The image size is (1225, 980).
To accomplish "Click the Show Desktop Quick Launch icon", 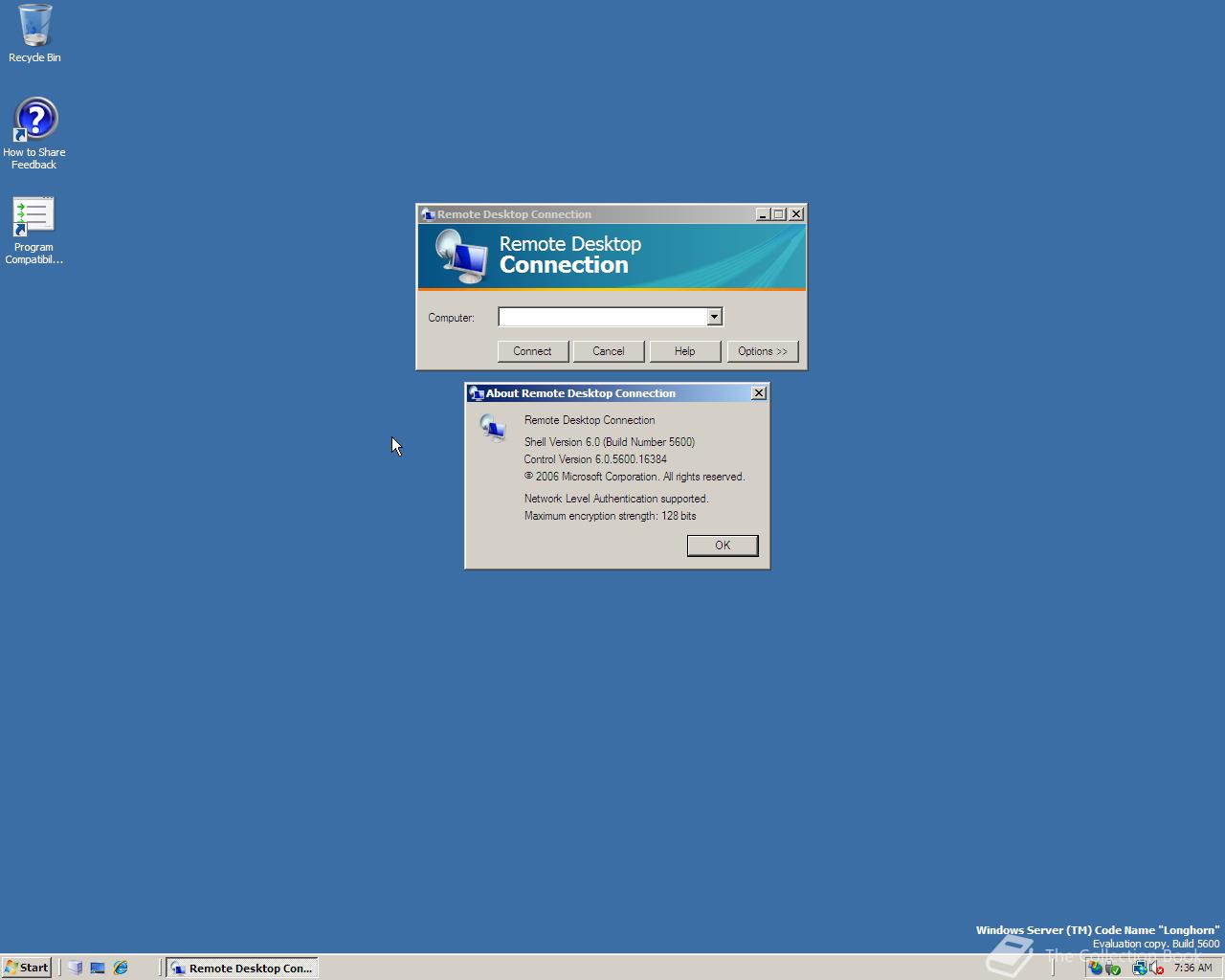I will pyautogui.click(x=98, y=968).
